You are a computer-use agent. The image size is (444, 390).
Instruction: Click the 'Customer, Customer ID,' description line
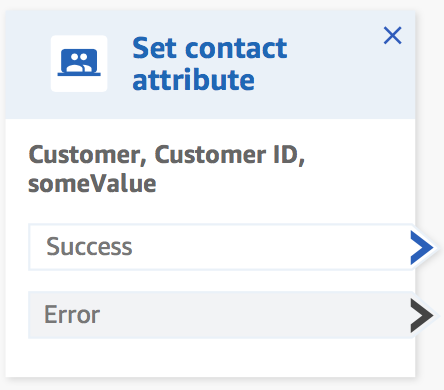click(x=167, y=155)
